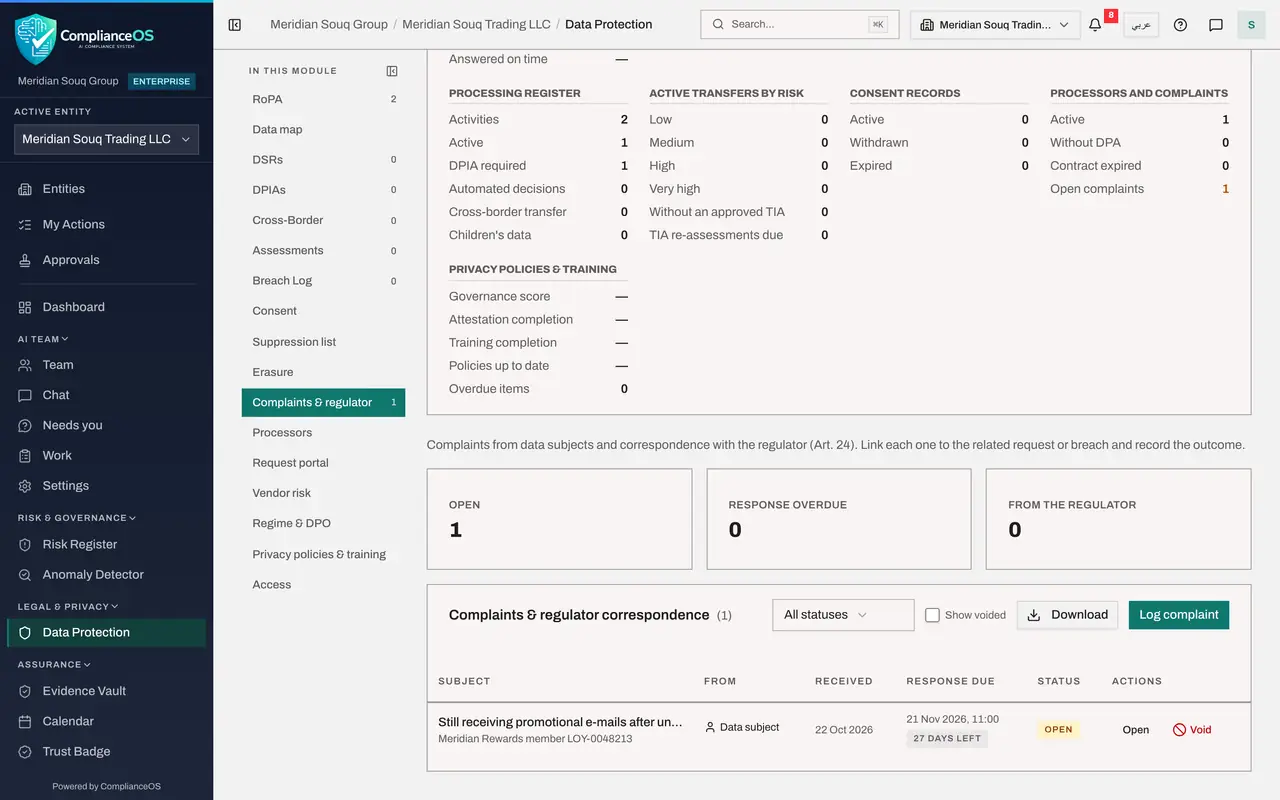Open the help question-mark icon
This screenshot has width=1280, height=800.
click(1180, 25)
